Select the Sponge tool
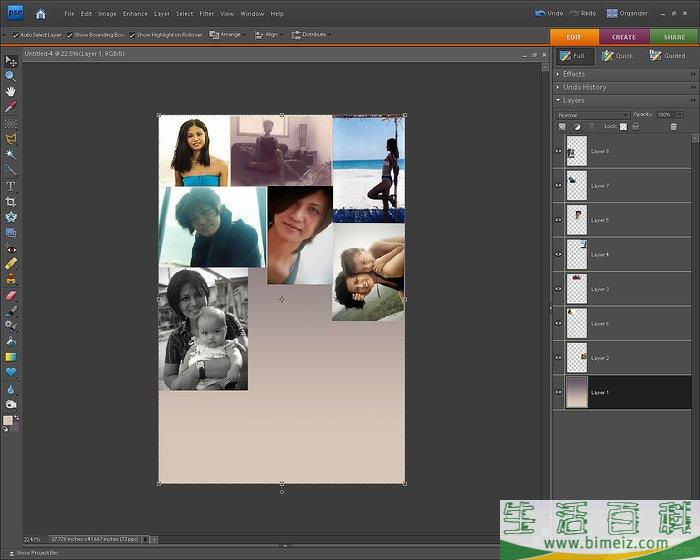The height and width of the screenshot is (560, 700). (x=11, y=405)
